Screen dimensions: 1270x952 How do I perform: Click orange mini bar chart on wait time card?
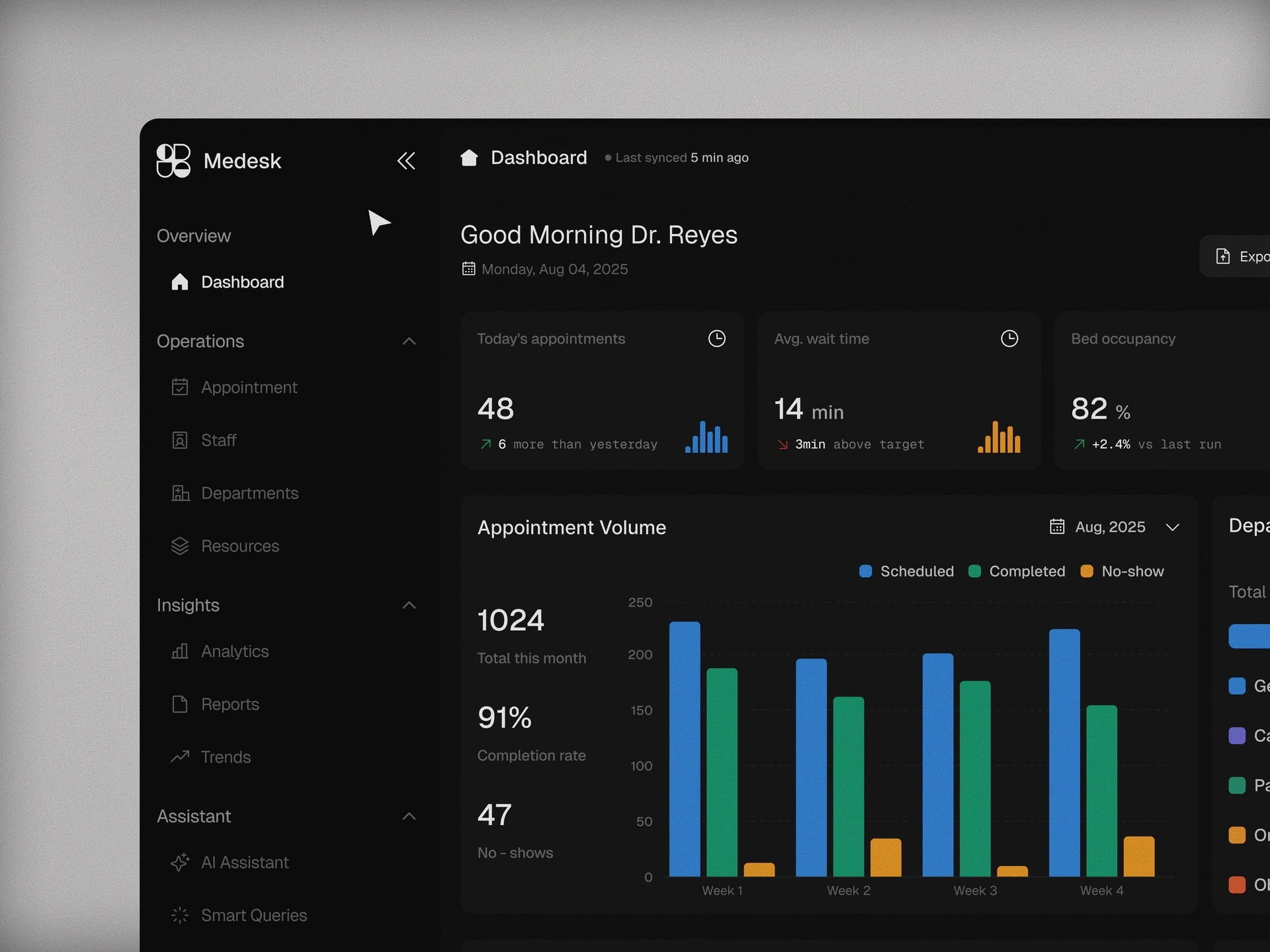[x=999, y=436]
